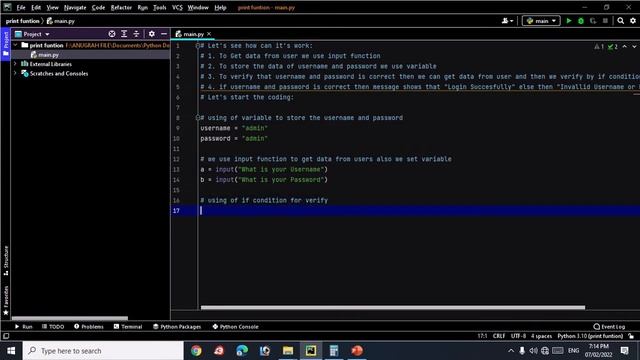Expand Scratches and Consoles node
640x360 pixels.
(16, 73)
